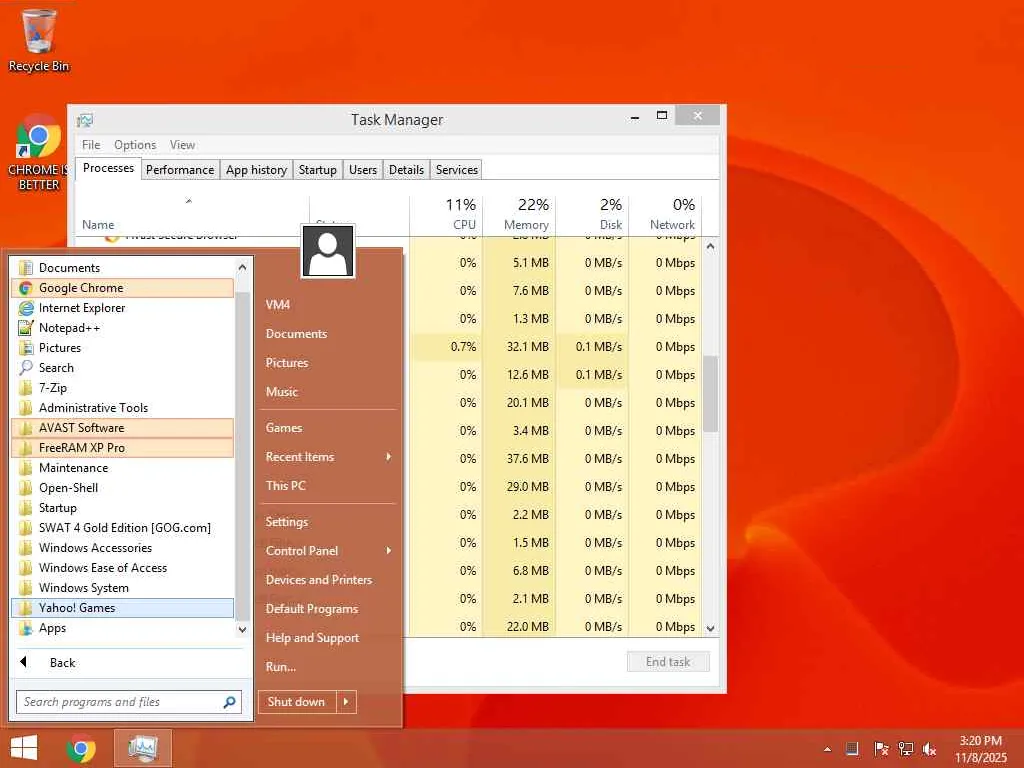Click the Task Manager title bar icon
The image size is (1024, 768).
[85, 120]
